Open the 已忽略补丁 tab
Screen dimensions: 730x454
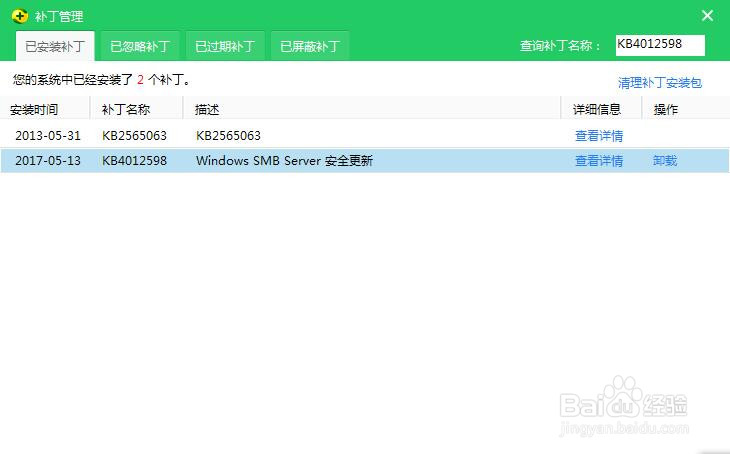click(140, 46)
